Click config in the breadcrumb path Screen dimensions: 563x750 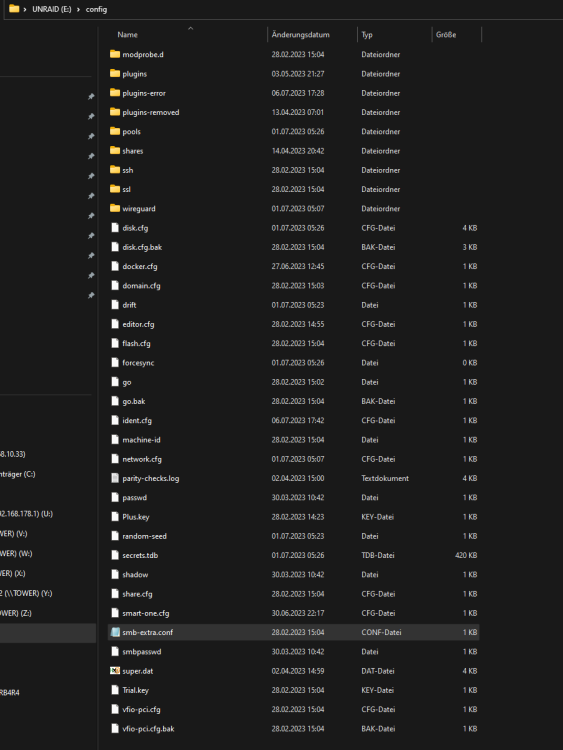(x=96, y=9)
